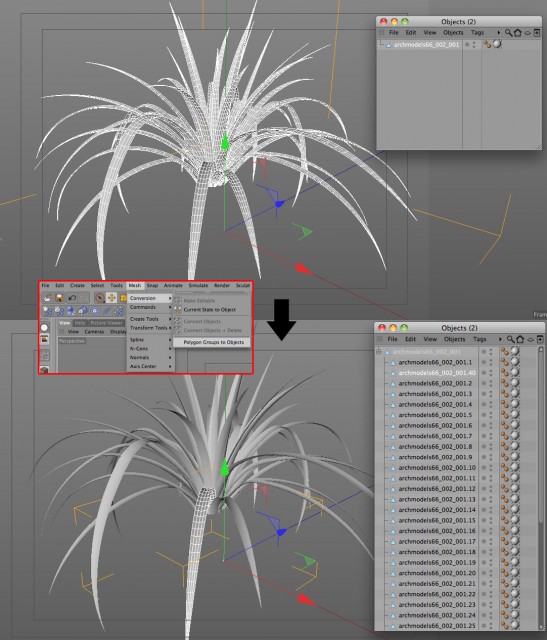Click layer color dot of archmodels66_002_001.18

pos(484,552)
